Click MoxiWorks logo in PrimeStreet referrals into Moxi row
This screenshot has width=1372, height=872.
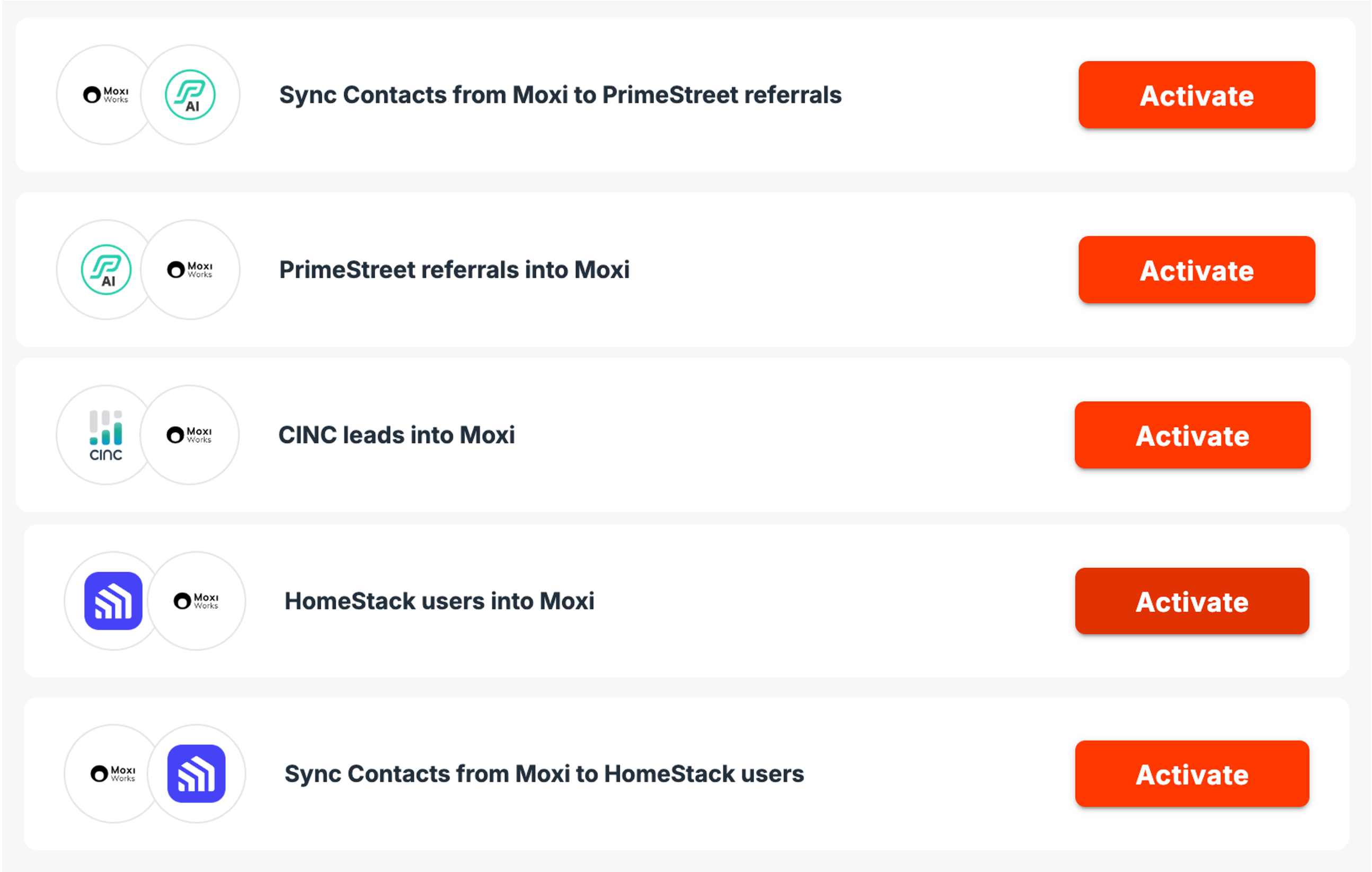[190, 270]
